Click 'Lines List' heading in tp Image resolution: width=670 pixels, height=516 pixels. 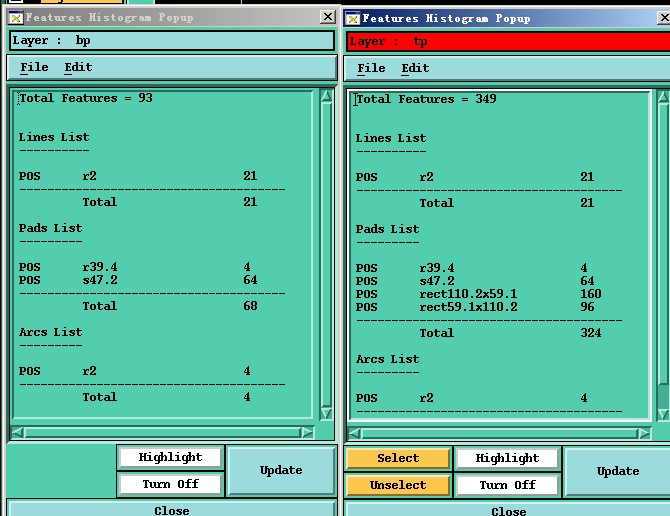[391, 138]
